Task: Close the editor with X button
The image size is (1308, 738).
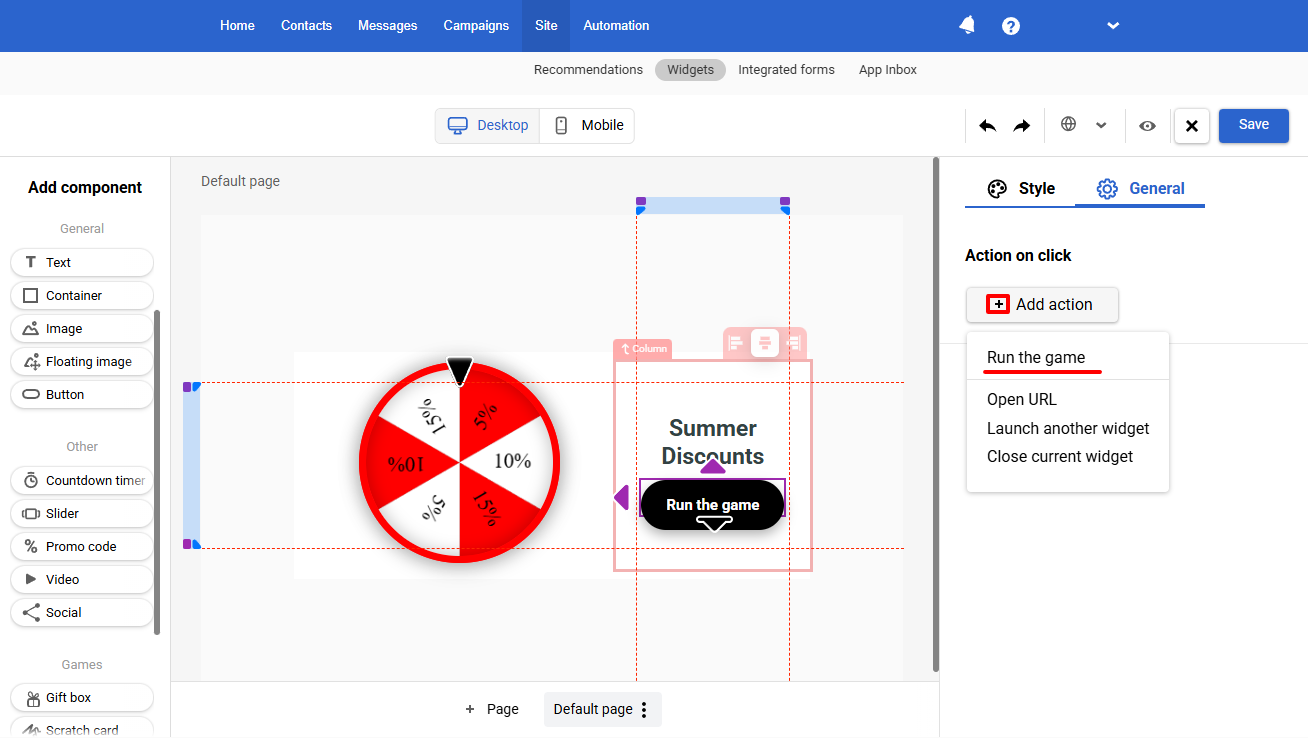Action: [1192, 126]
